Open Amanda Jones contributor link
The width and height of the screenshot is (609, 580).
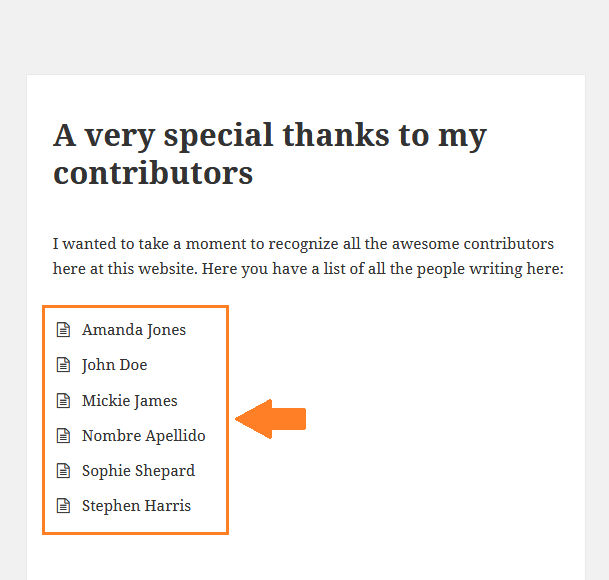pos(134,330)
